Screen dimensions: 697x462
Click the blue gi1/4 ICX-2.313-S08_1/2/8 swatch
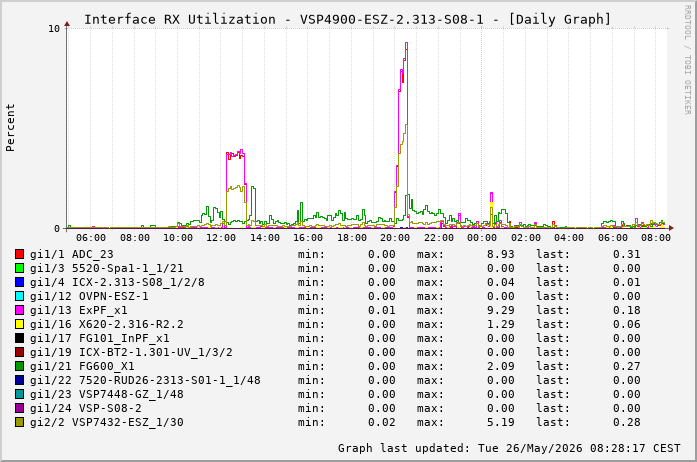pos(19,282)
